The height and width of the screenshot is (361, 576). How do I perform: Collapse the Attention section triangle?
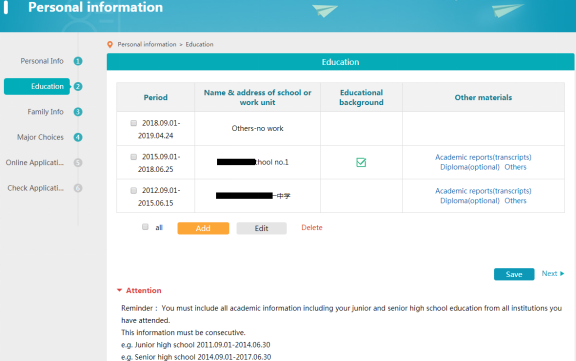(x=119, y=290)
